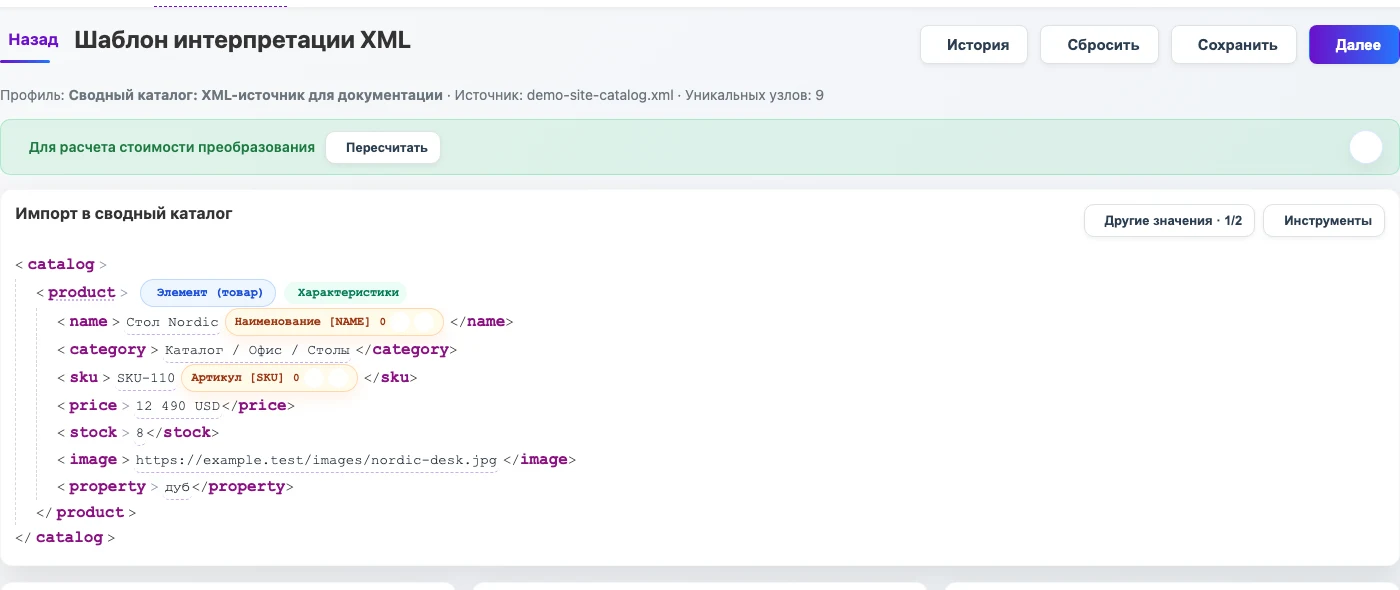The width and height of the screenshot is (1400, 590).
Task: Save the template with Сохранить
Action: [1233, 45]
